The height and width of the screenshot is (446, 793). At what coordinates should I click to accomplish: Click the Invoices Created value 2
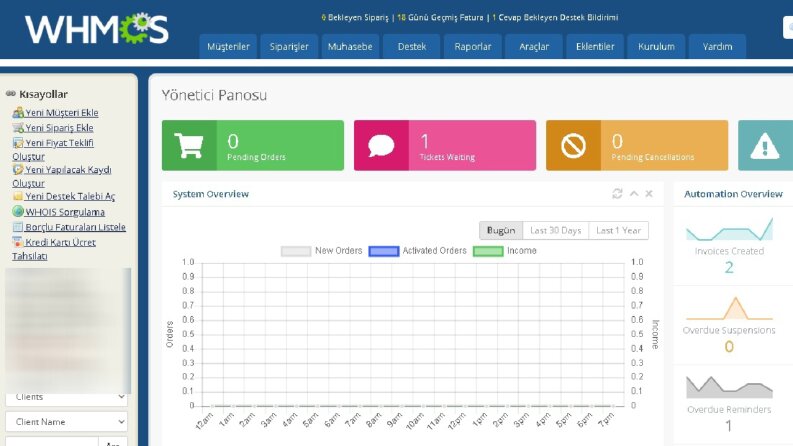tap(729, 267)
